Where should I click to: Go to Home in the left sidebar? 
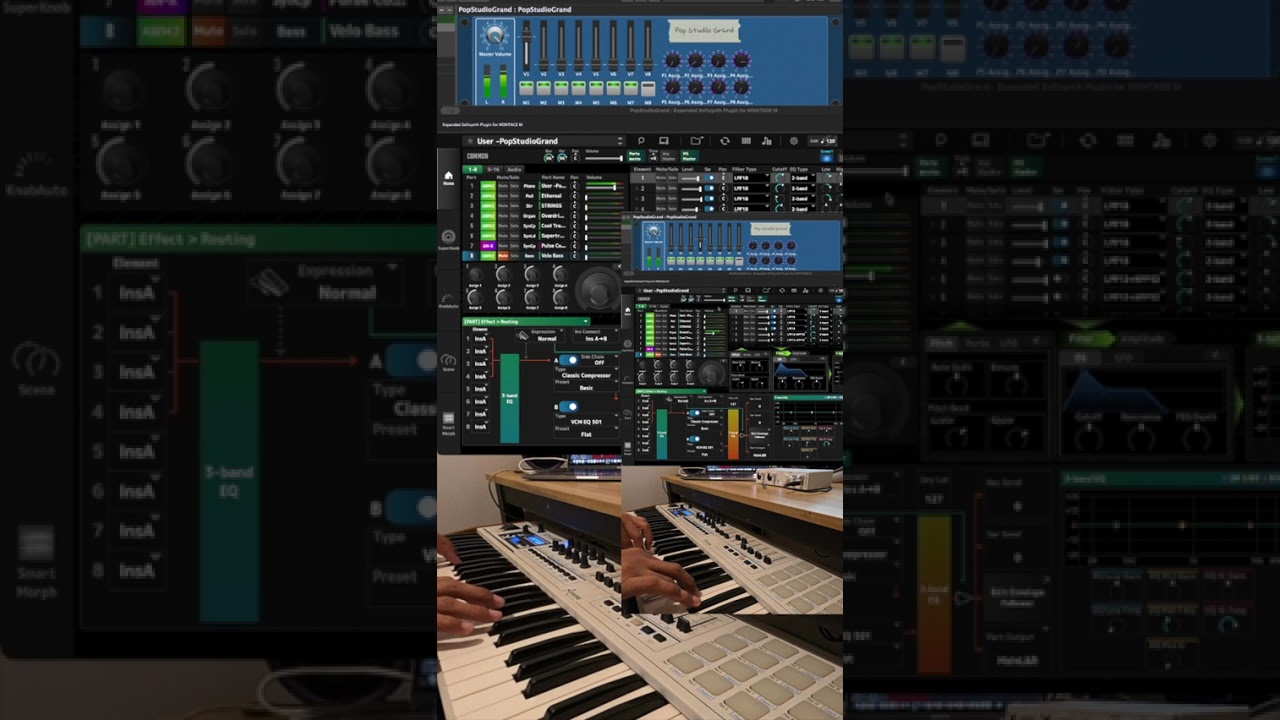coord(448,178)
